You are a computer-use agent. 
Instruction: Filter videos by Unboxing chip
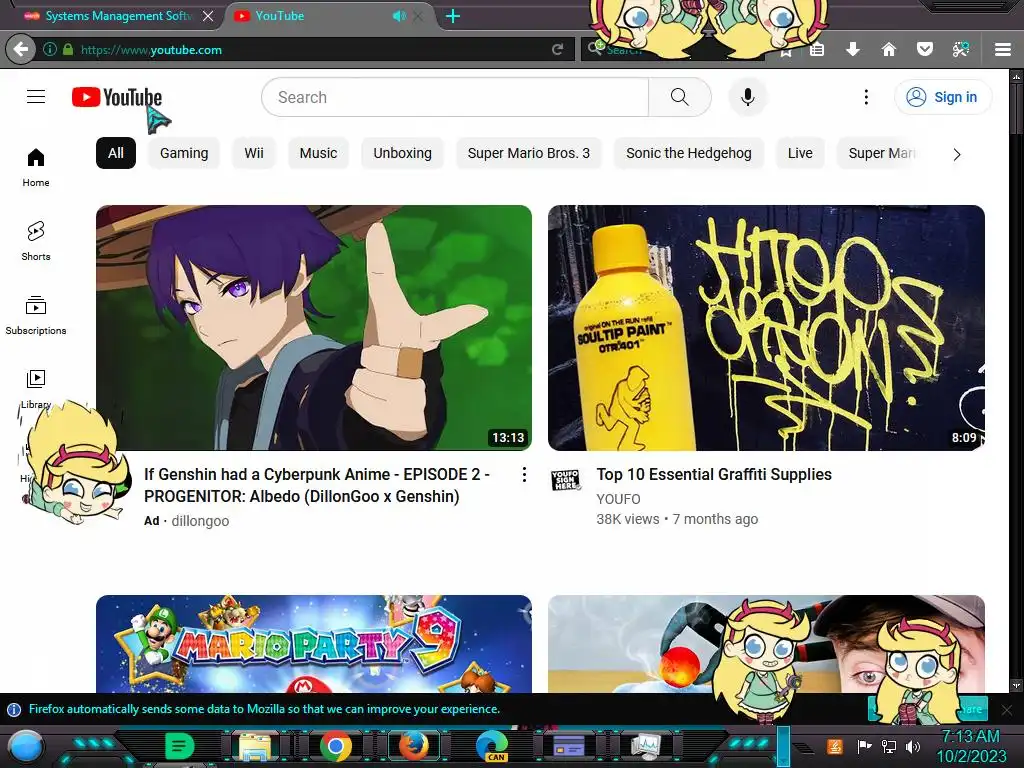402,153
